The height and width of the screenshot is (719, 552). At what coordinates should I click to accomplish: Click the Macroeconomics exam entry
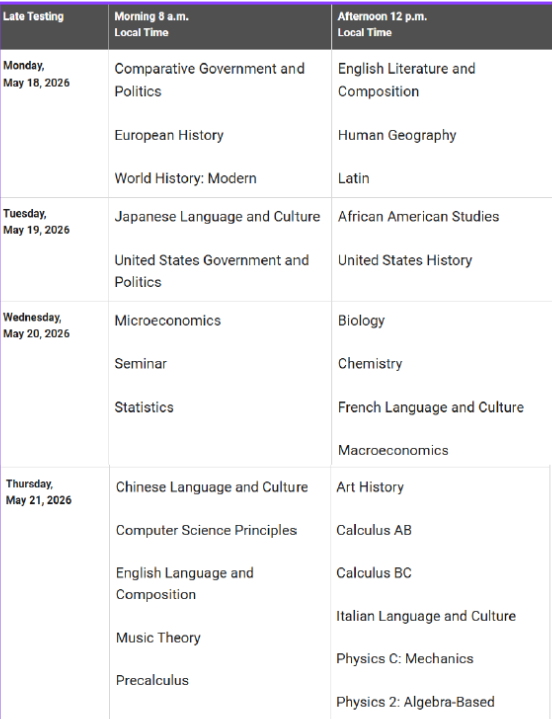pyautogui.click(x=393, y=450)
